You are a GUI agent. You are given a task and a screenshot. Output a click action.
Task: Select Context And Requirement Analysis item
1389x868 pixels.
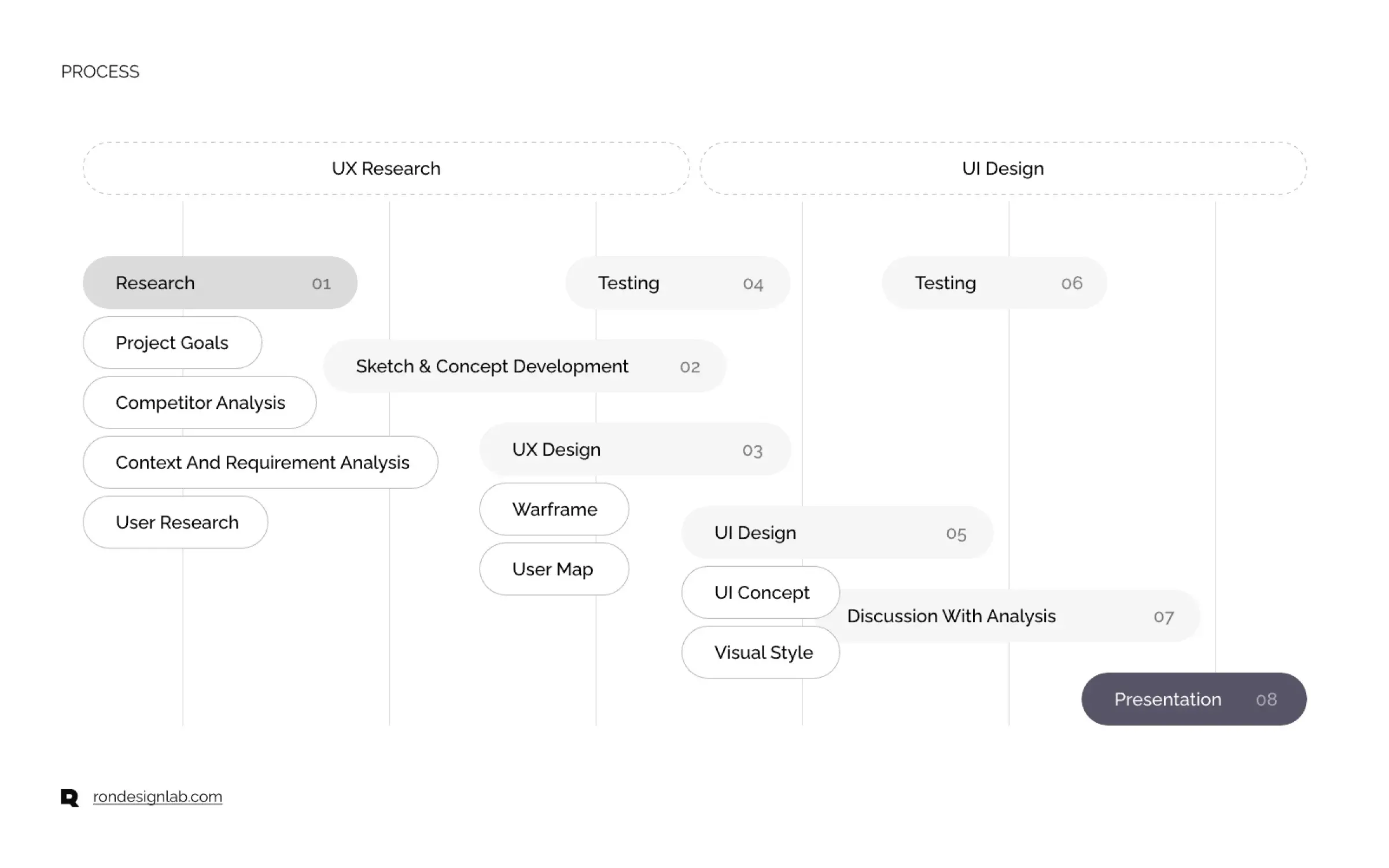(x=260, y=462)
